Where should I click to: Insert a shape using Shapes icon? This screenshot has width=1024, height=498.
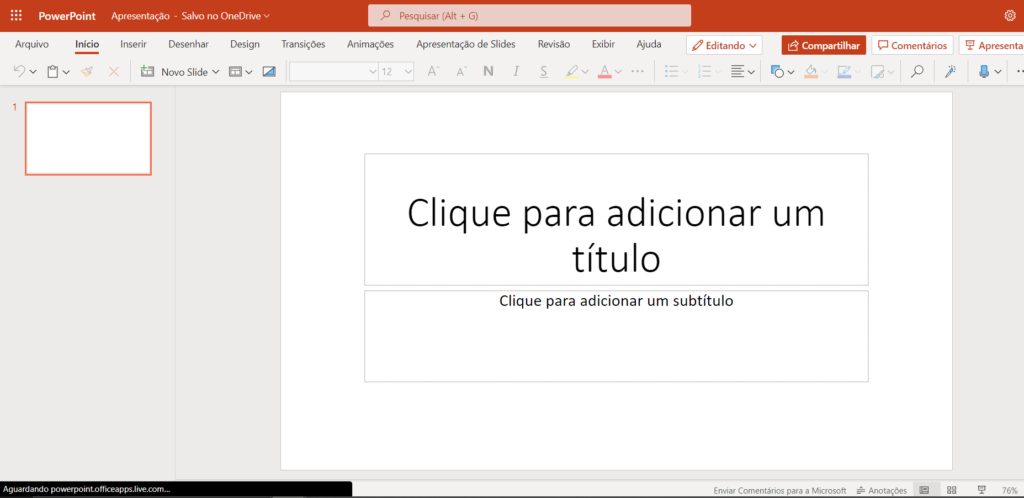coord(777,72)
